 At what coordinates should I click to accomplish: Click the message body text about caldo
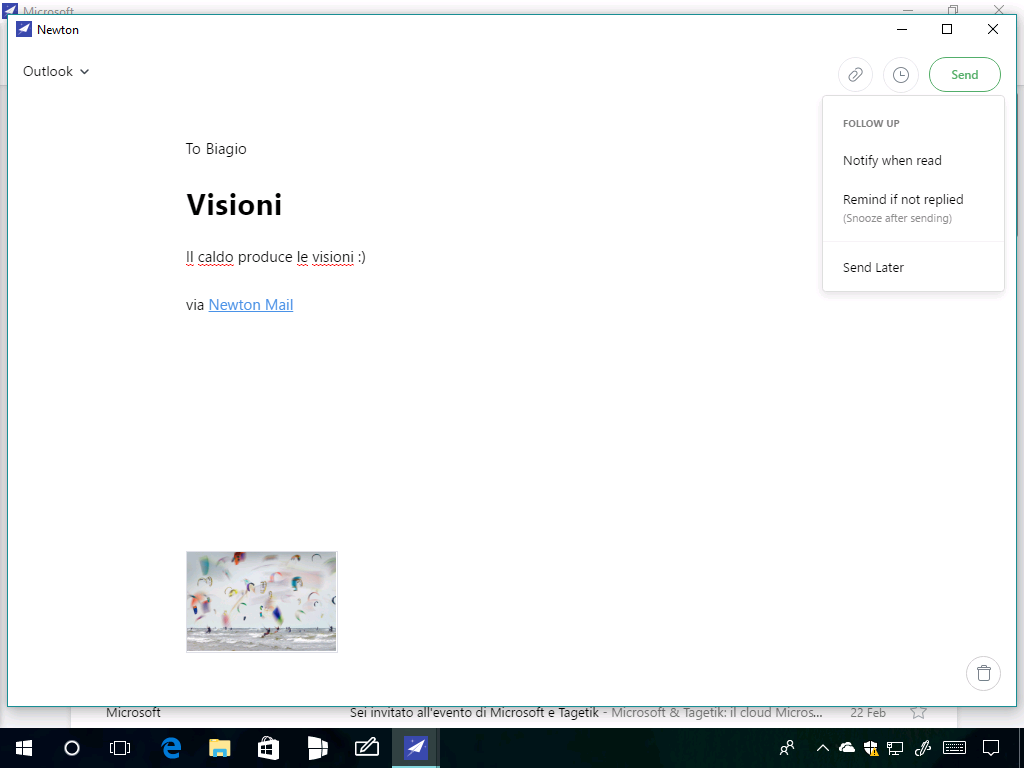click(x=276, y=257)
